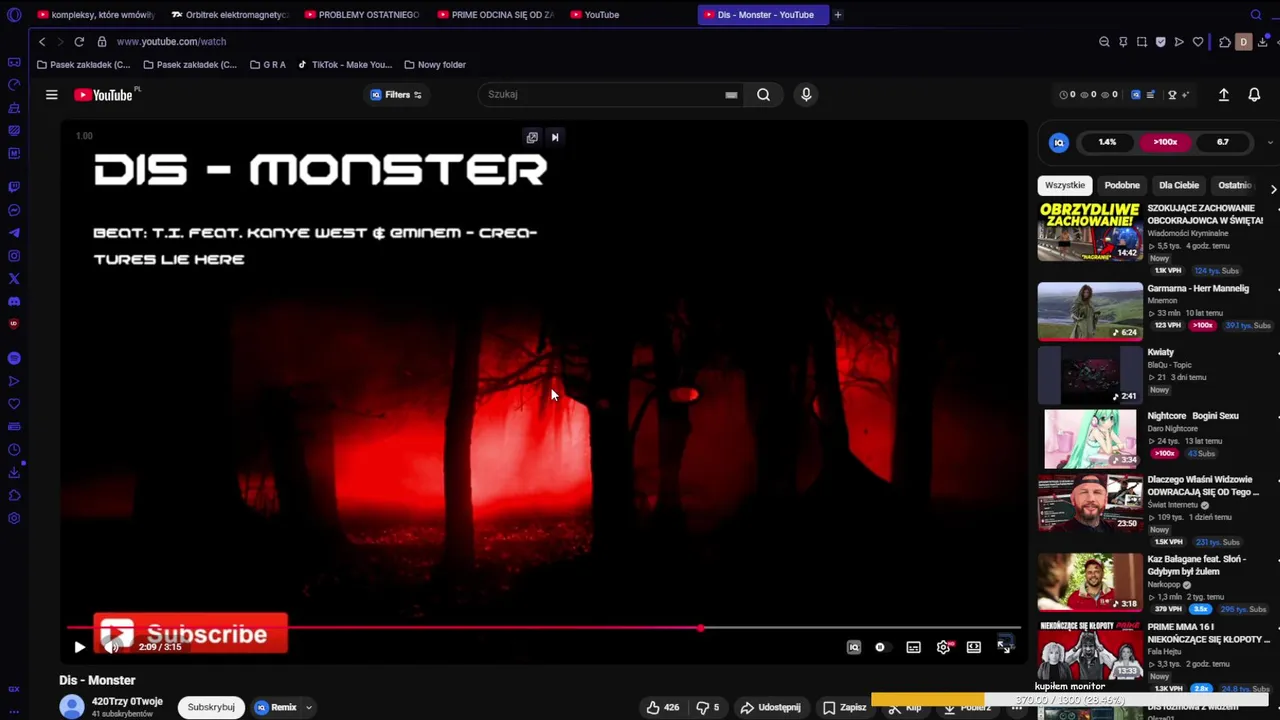Open the sidebar settings gear icon
Viewport: 1280px width, 720px height.
[x=14, y=518]
